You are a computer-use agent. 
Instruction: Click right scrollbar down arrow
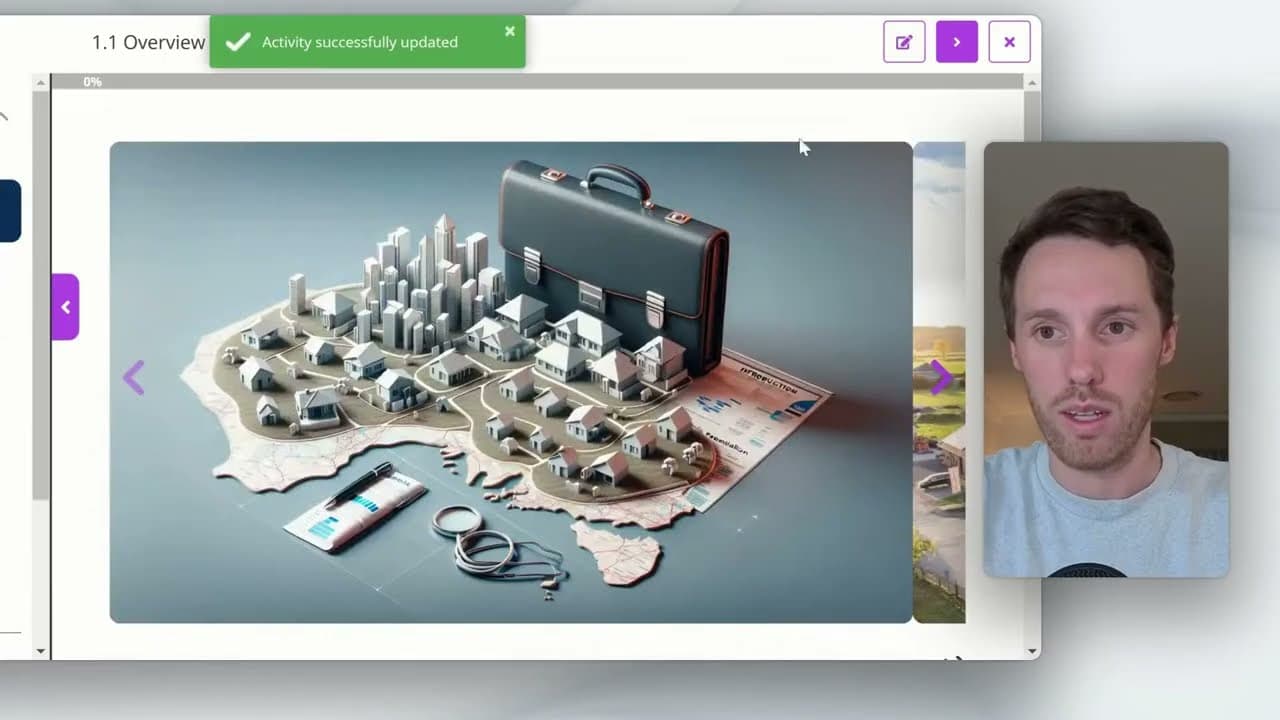pyautogui.click(x=1032, y=651)
